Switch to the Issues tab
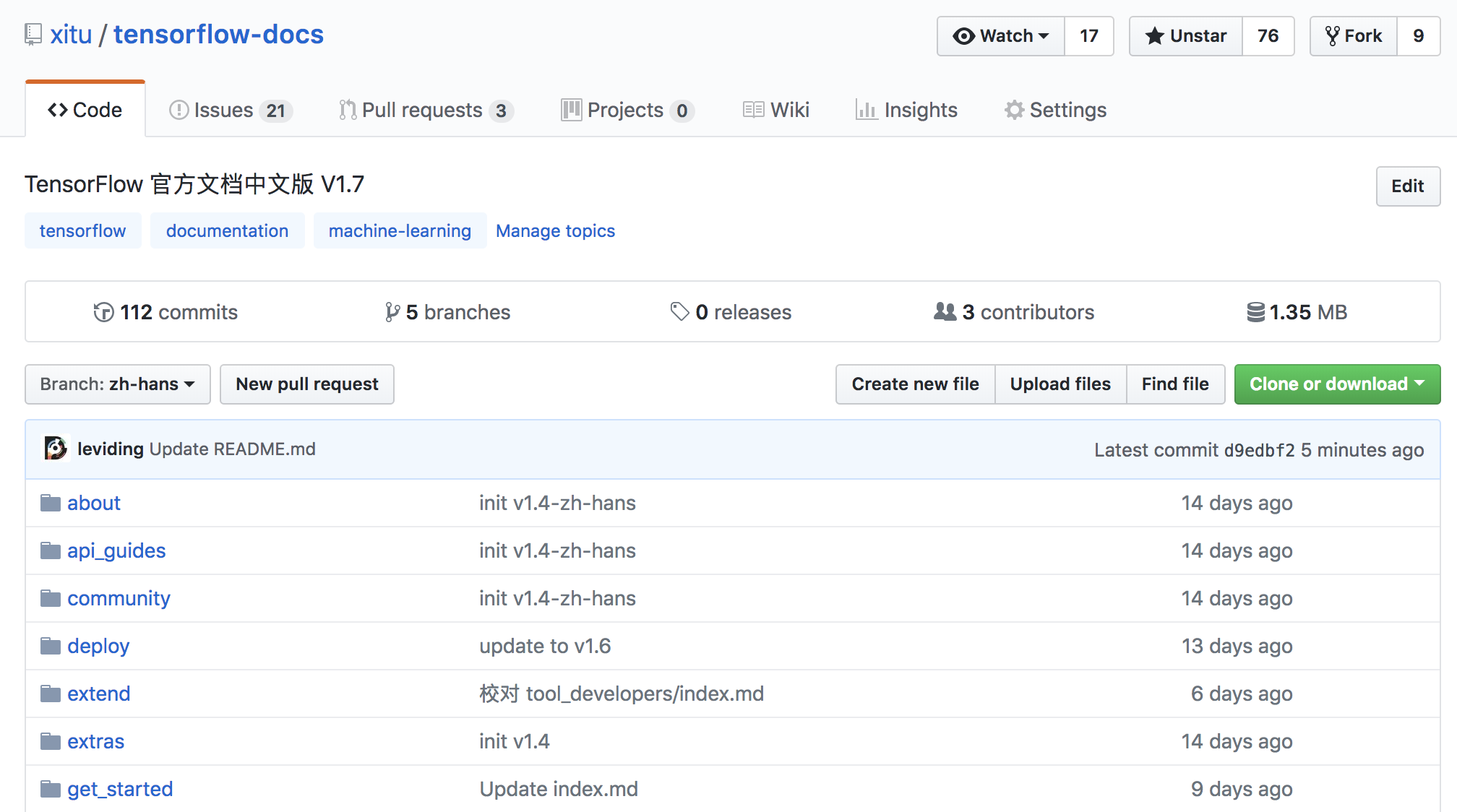The image size is (1457, 812). 230,110
